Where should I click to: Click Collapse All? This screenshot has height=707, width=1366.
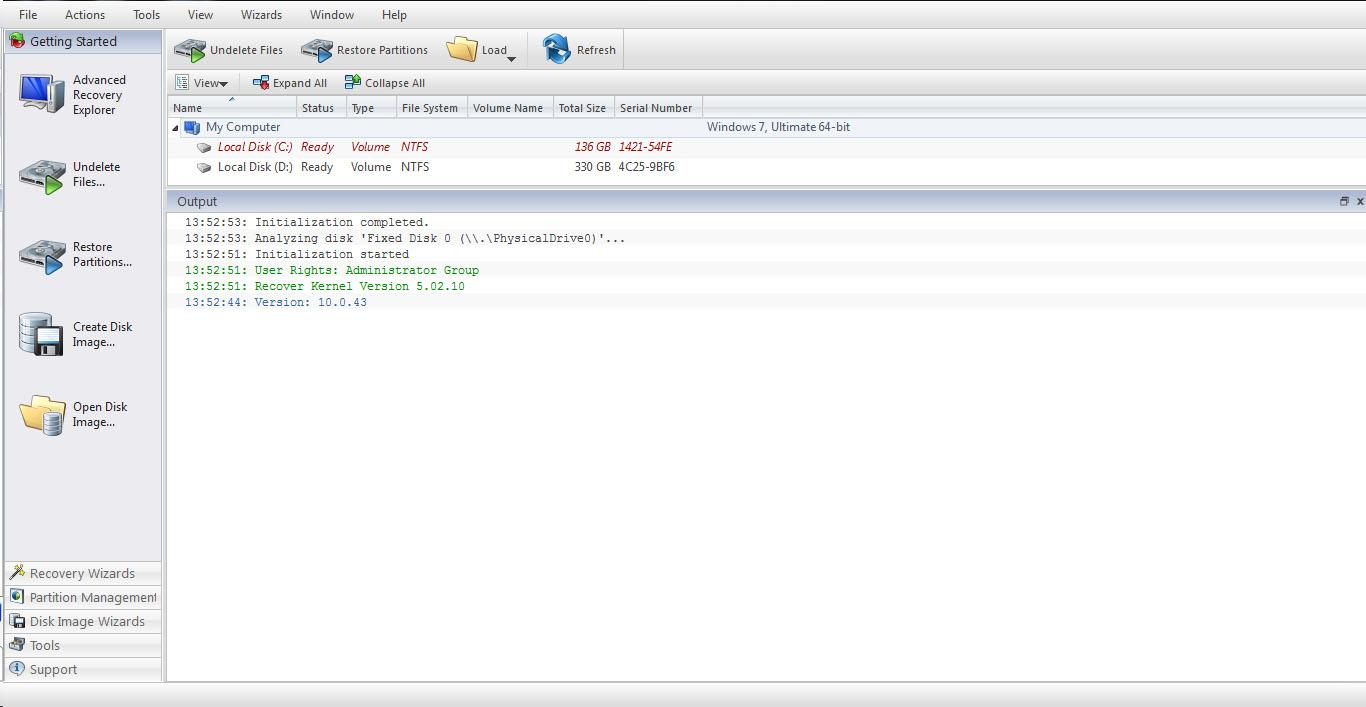385,83
